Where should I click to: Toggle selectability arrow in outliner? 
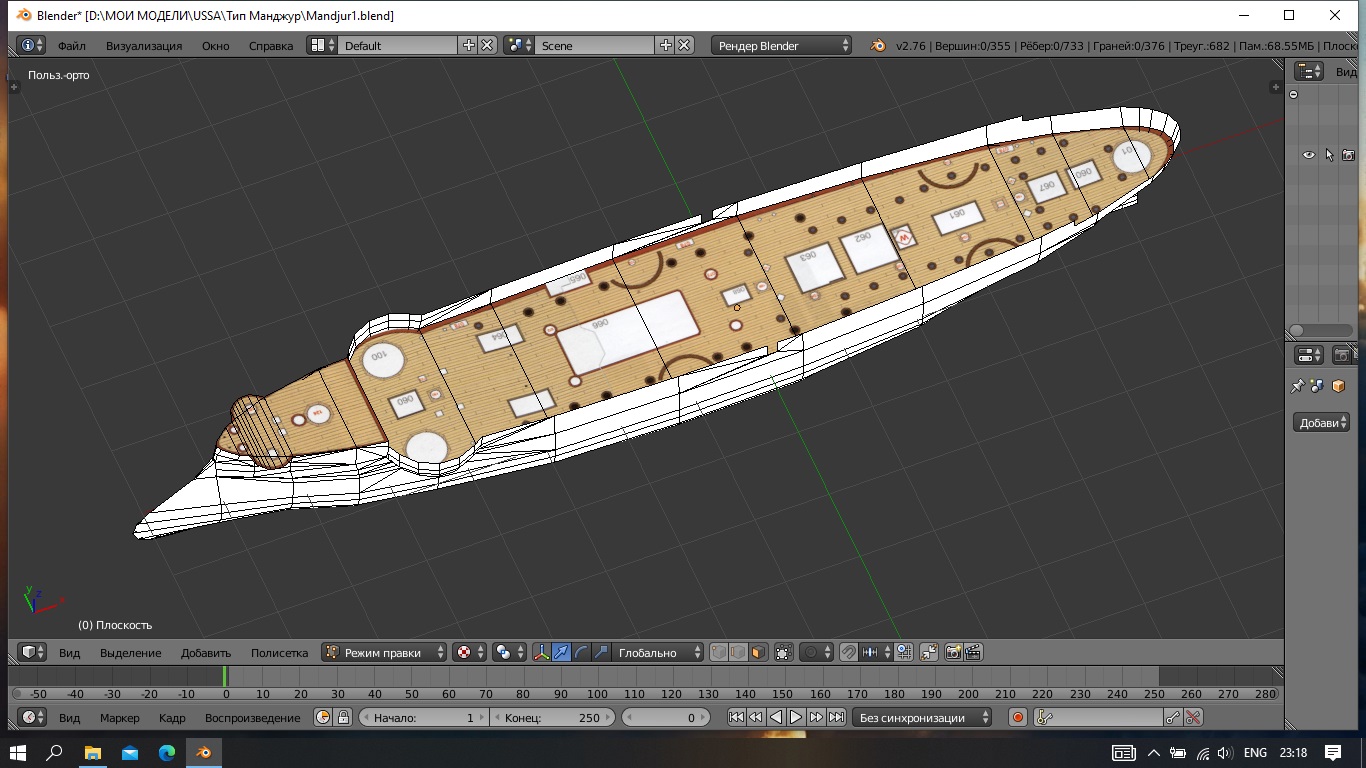click(1329, 155)
